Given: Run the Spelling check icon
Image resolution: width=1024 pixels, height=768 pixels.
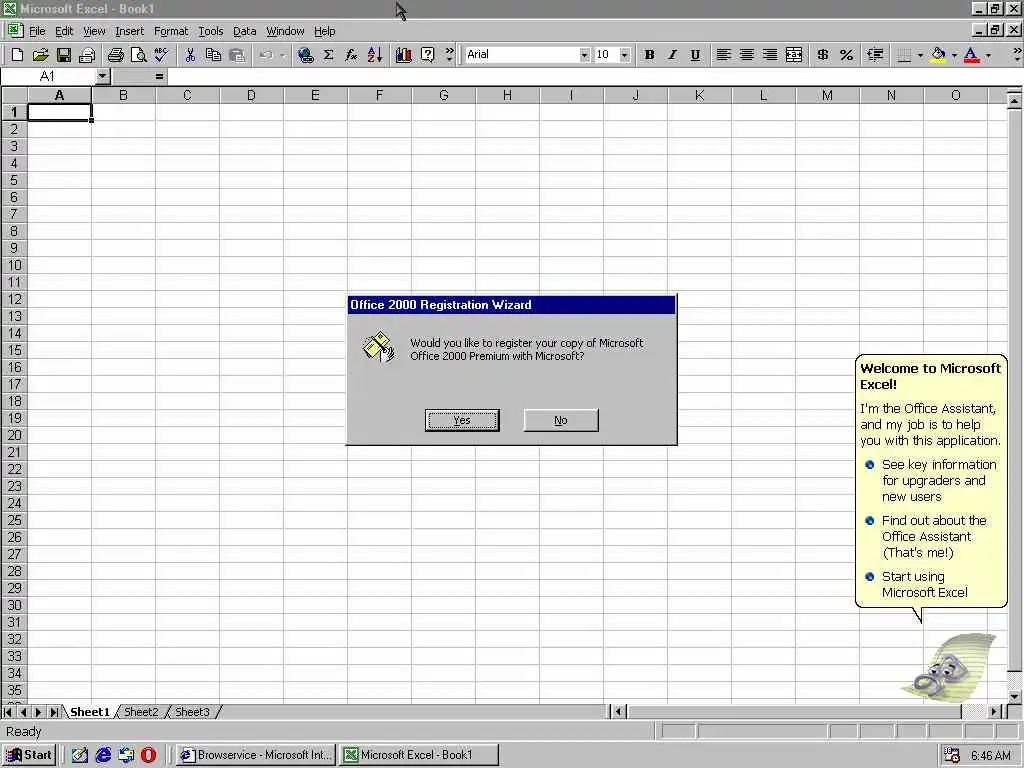Looking at the screenshot, I should (161, 56).
